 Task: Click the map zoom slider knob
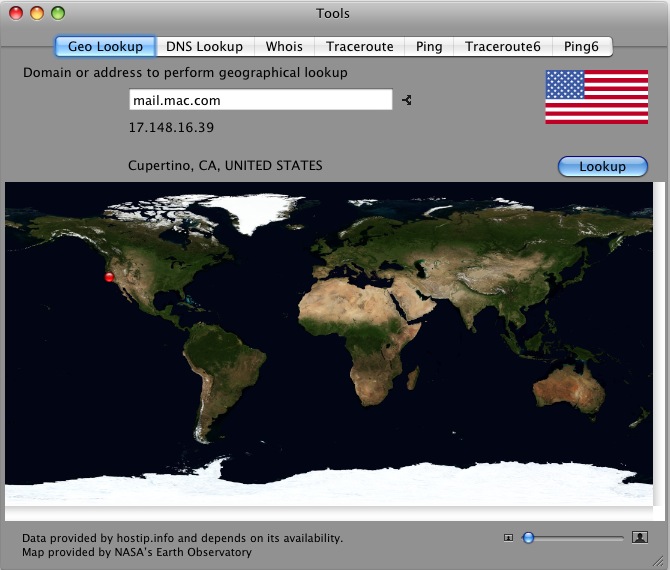point(528,538)
